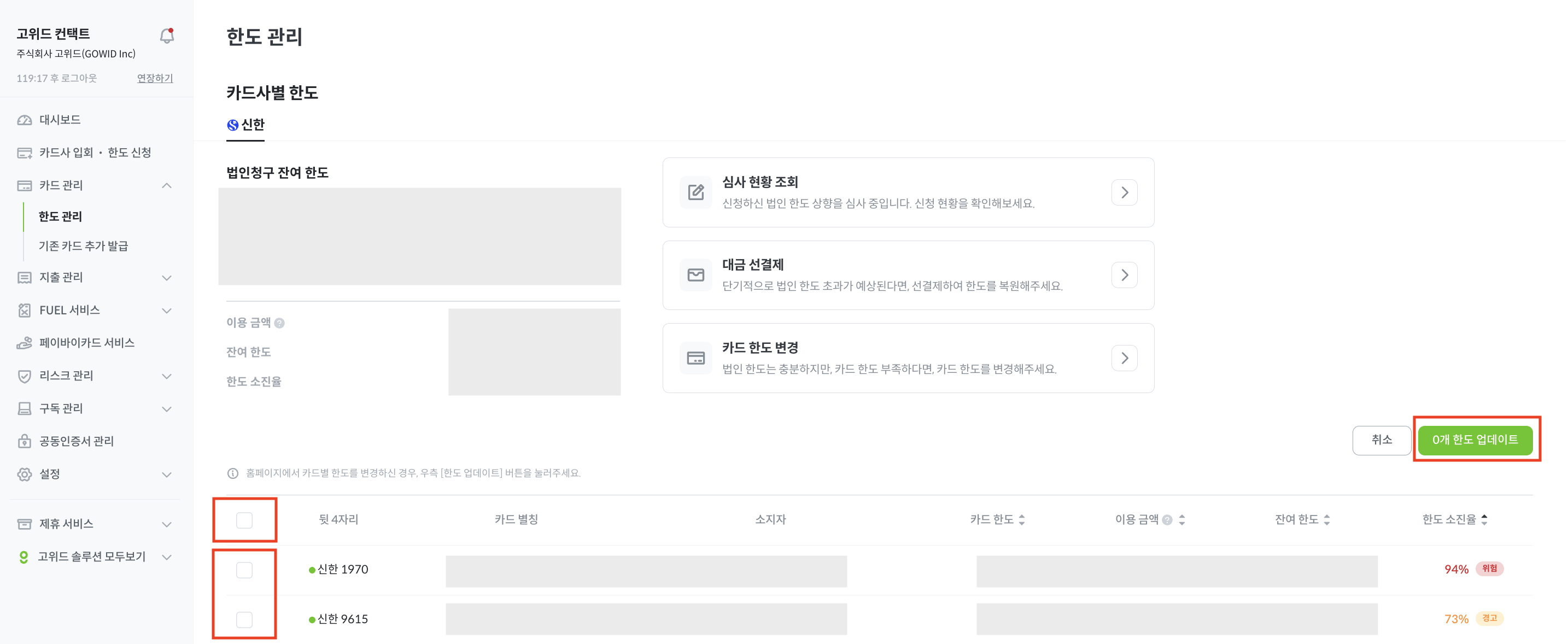
Task: Switch to the 신한 card company tab
Action: (246, 125)
